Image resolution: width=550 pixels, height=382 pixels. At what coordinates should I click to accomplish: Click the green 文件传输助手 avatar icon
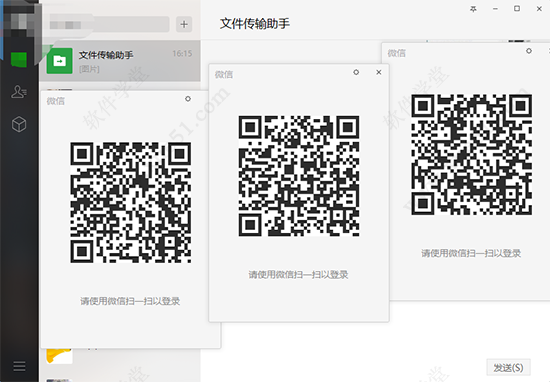[60, 61]
